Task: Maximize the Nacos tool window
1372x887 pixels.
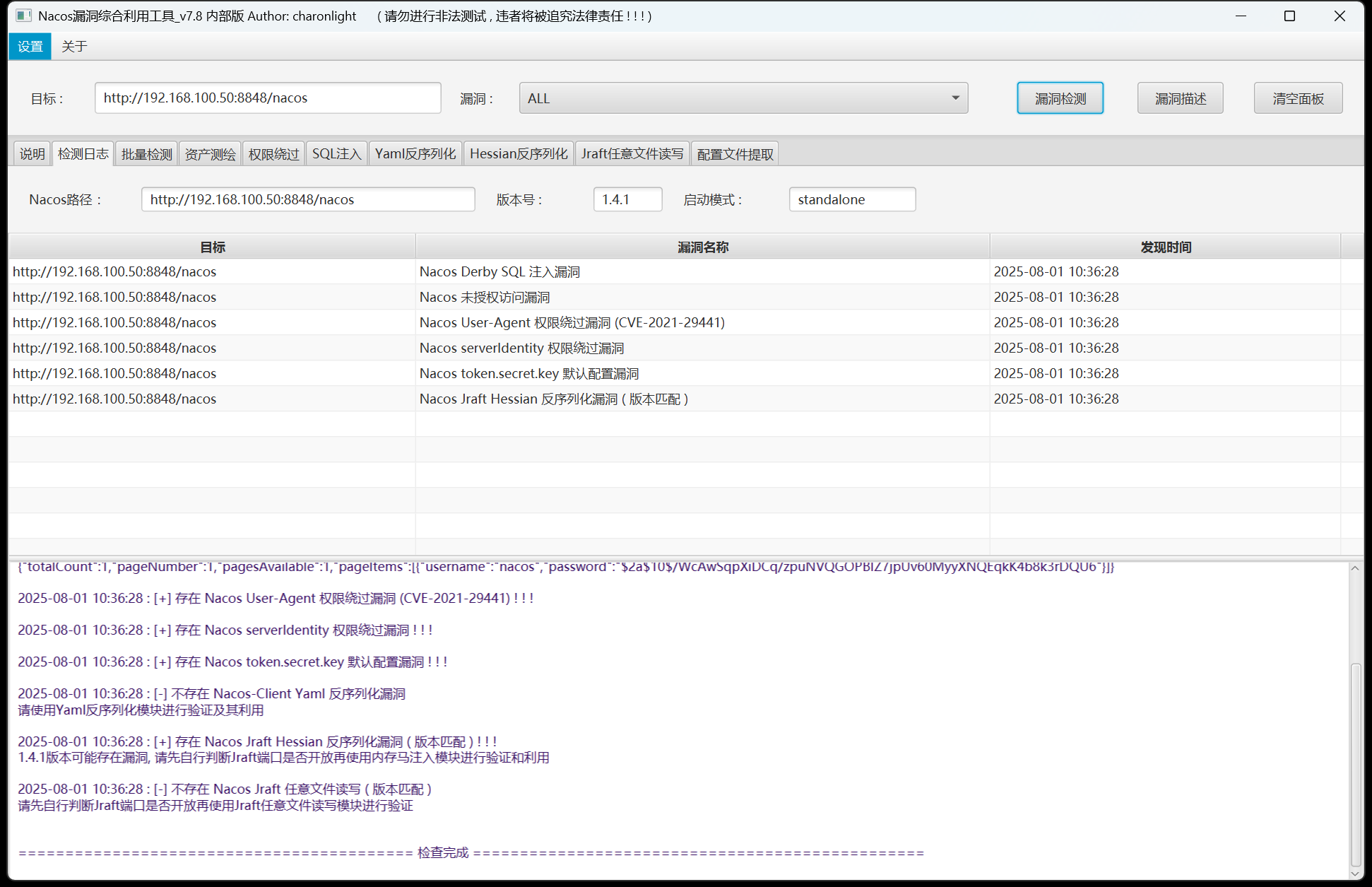Action: (x=1289, y=16)
